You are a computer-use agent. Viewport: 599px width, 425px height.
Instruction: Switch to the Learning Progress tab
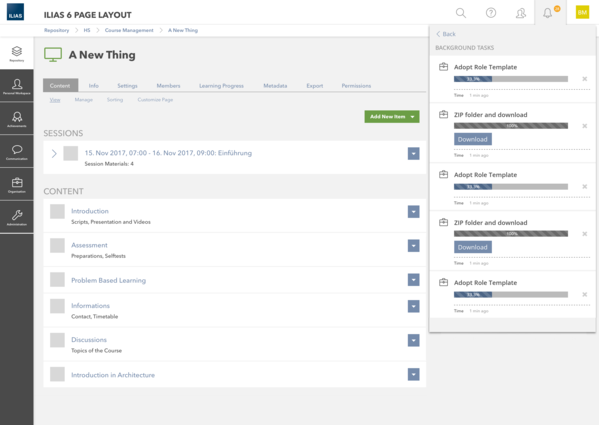[x=221, y=86]
